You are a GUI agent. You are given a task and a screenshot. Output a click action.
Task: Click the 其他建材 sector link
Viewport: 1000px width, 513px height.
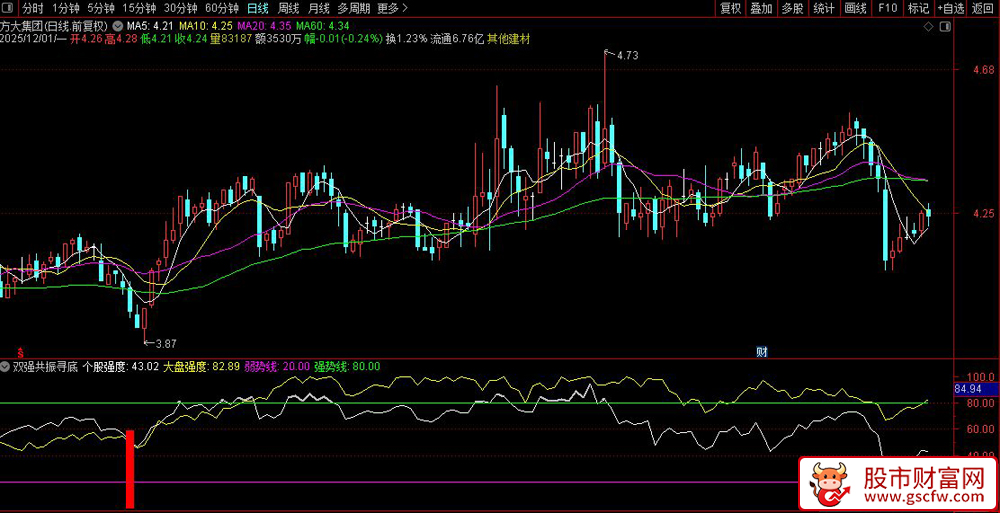[508, 38]
